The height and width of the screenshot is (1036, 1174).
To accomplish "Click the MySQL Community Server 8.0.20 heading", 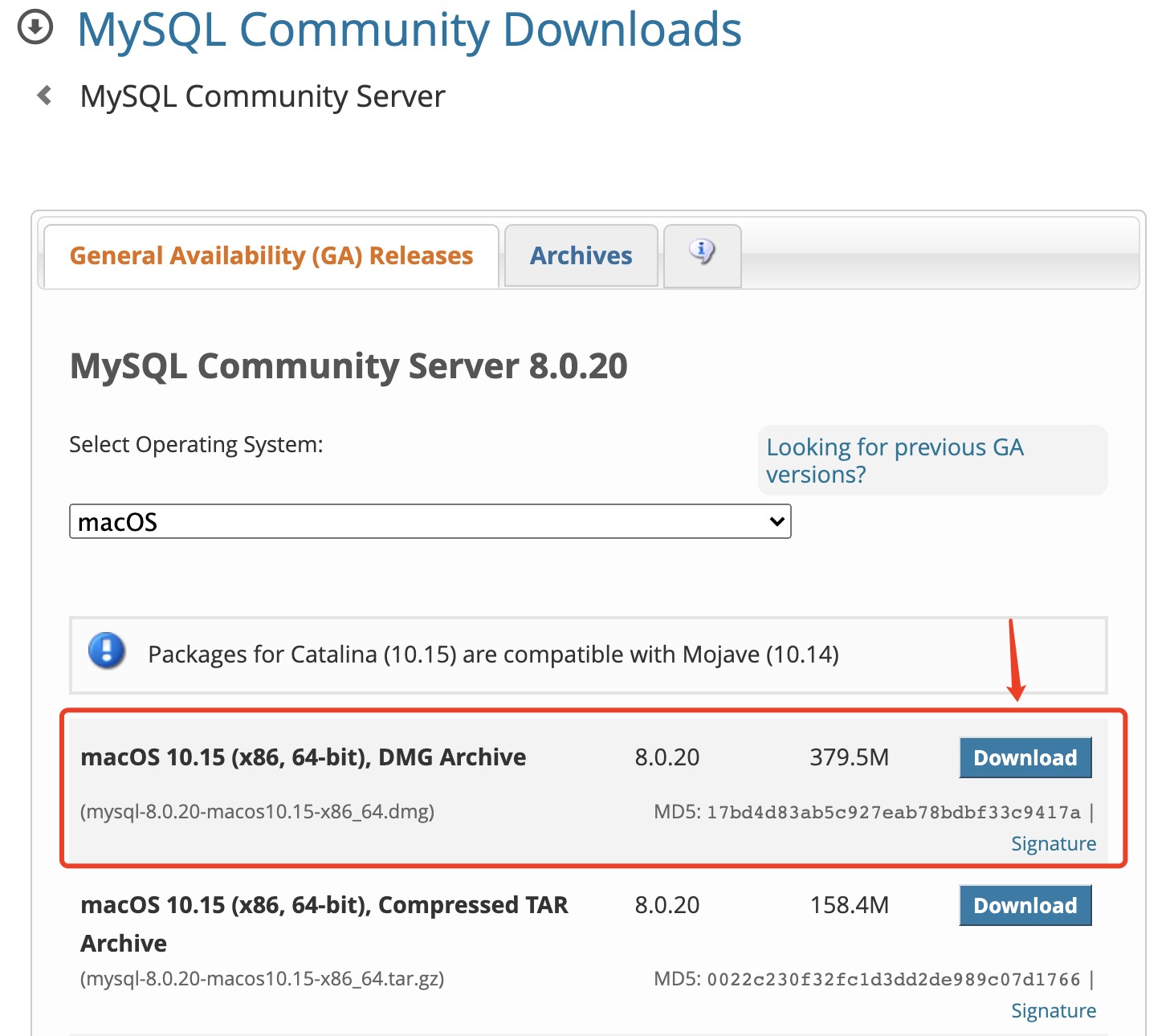I will (349, 366).
